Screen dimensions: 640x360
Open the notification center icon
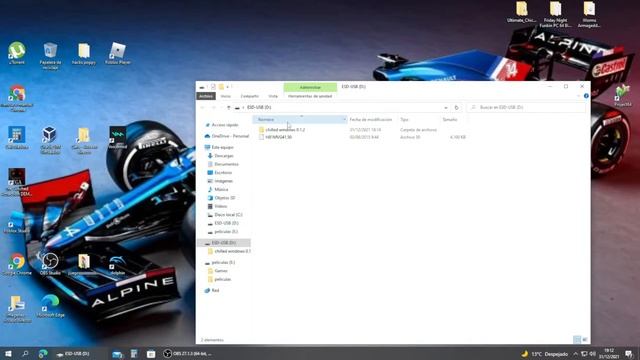(629, 354)
